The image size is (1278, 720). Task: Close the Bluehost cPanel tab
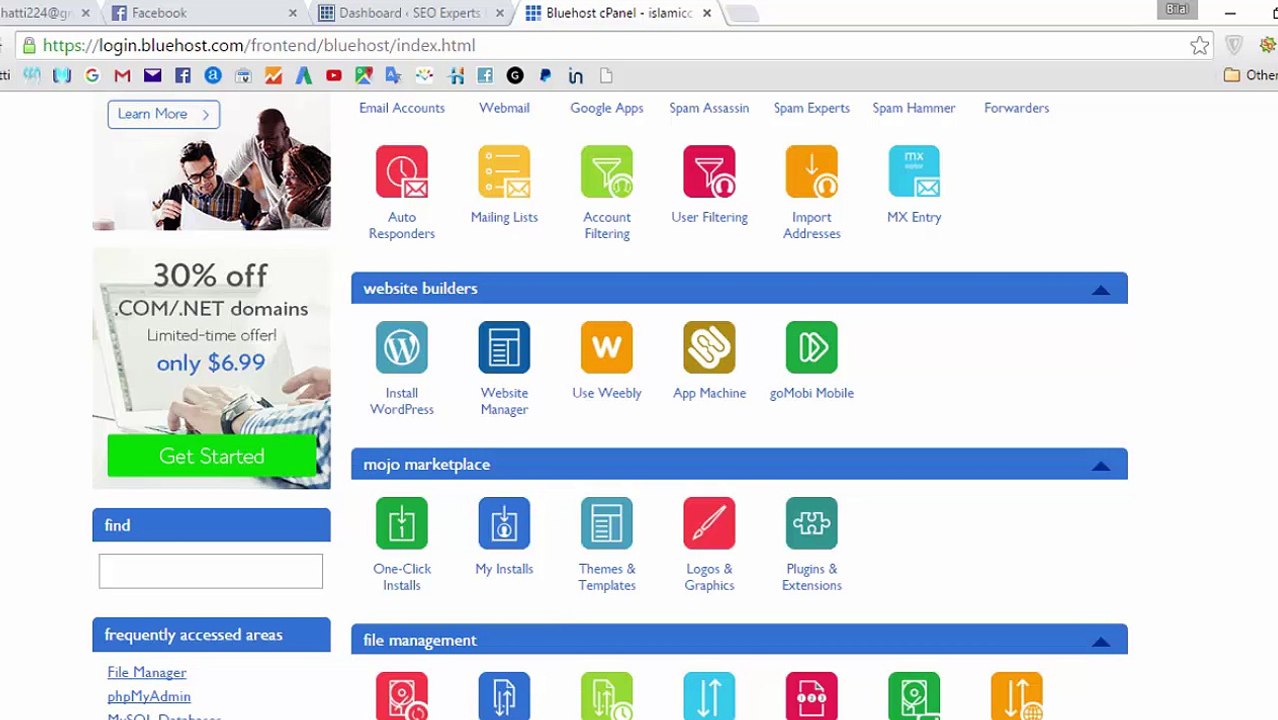[707, 13]
